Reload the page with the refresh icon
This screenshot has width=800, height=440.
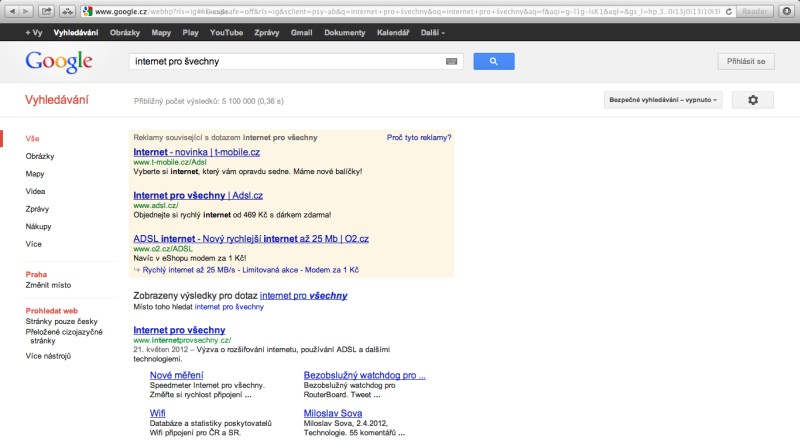729,11
